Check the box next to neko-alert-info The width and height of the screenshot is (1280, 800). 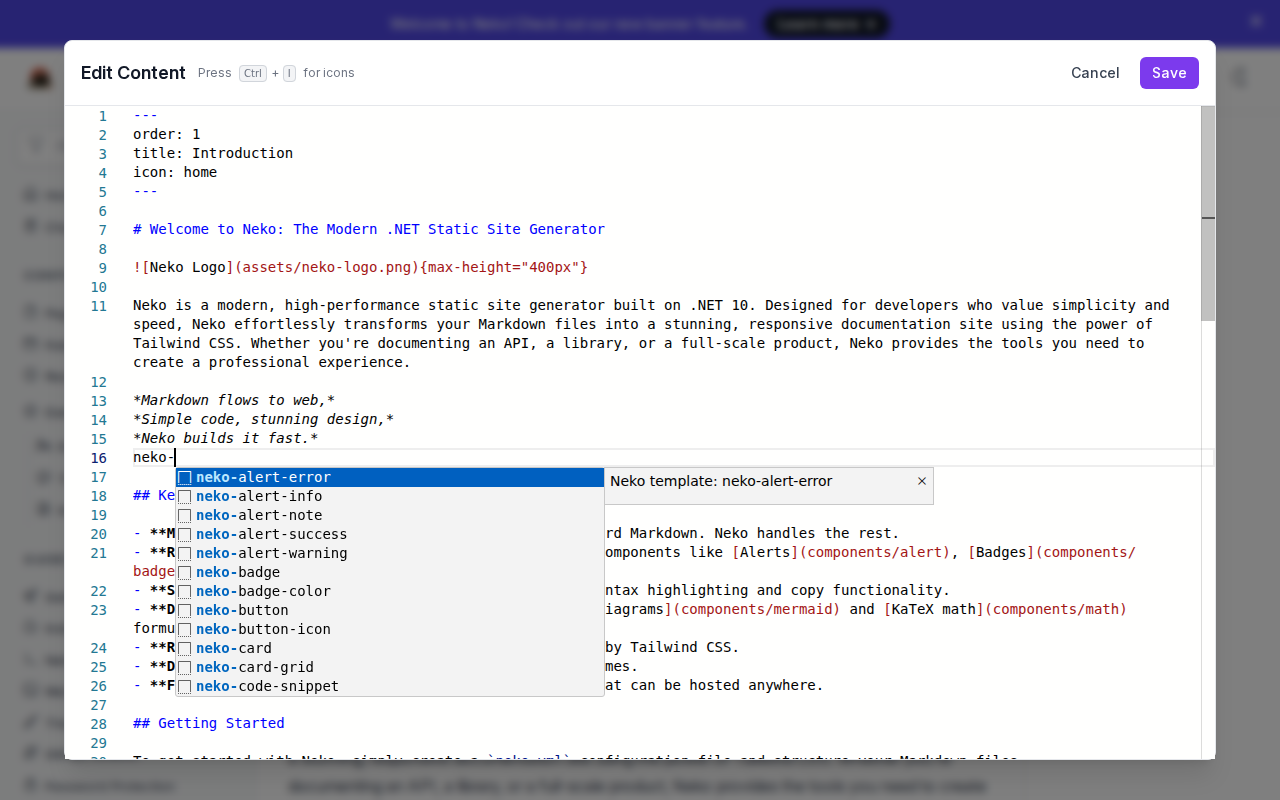pos(185,496)
